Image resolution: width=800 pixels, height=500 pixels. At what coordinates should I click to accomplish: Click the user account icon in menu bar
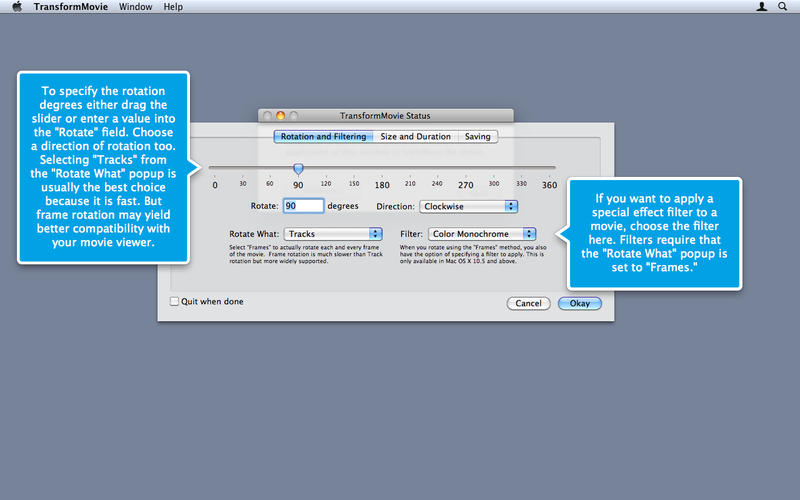pyautogui.click(x=761, y=7)
